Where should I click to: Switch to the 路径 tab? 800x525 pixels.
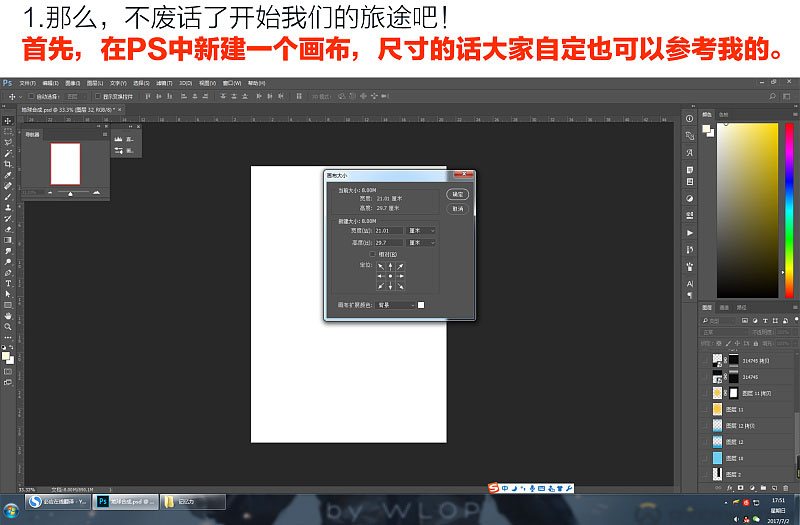tap(741, 307)
